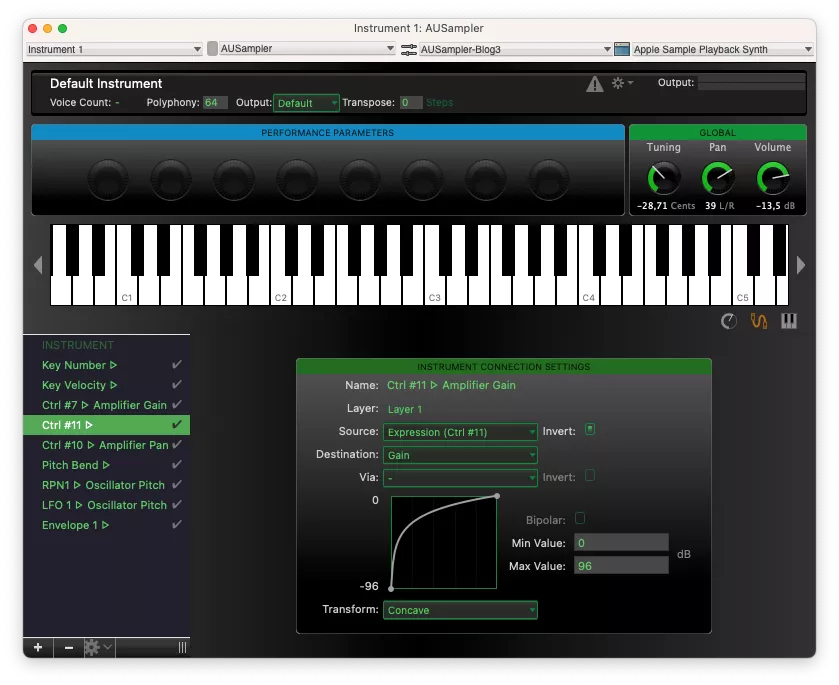Open the gear menu beside Output
839x685 pixels.
point(621,83)
